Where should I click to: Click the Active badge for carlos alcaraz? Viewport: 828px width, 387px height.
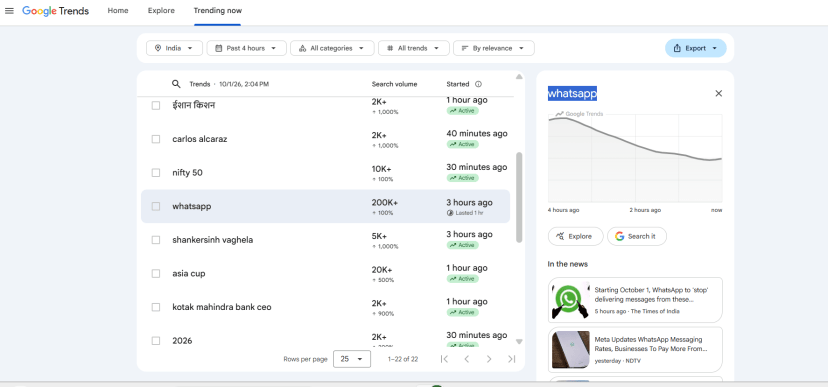tap(463, 144)
